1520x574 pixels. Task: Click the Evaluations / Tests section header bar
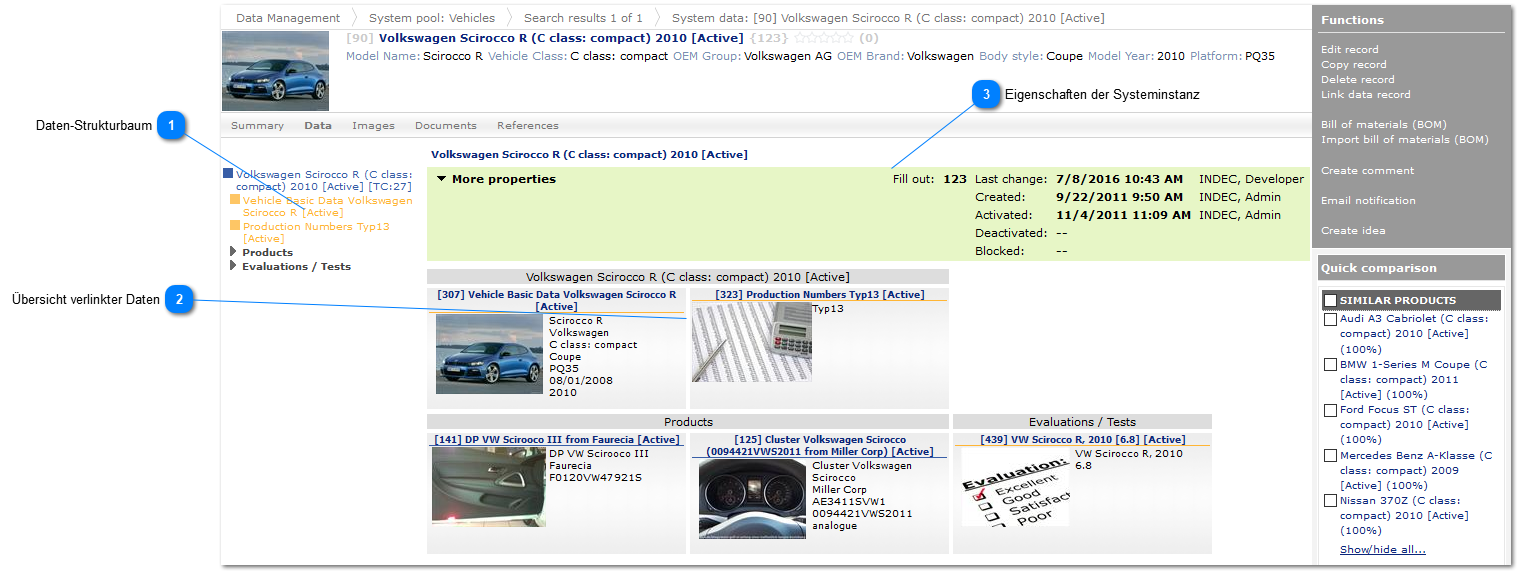click(x=1082, y=422)
